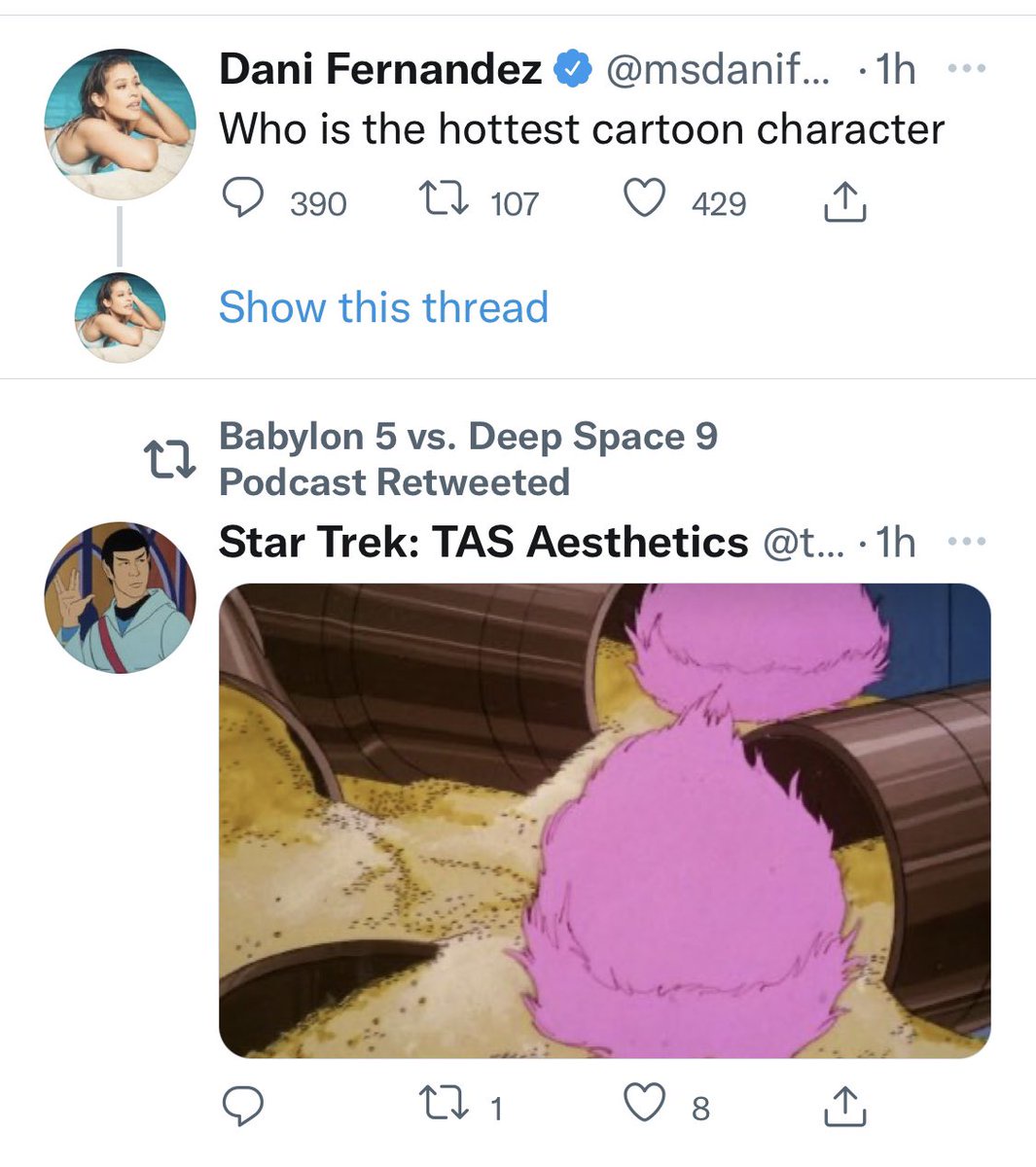View the pink tribble image
Image resolution: width=1036 pixels, height=1167 pixels.
click(604, 820)
